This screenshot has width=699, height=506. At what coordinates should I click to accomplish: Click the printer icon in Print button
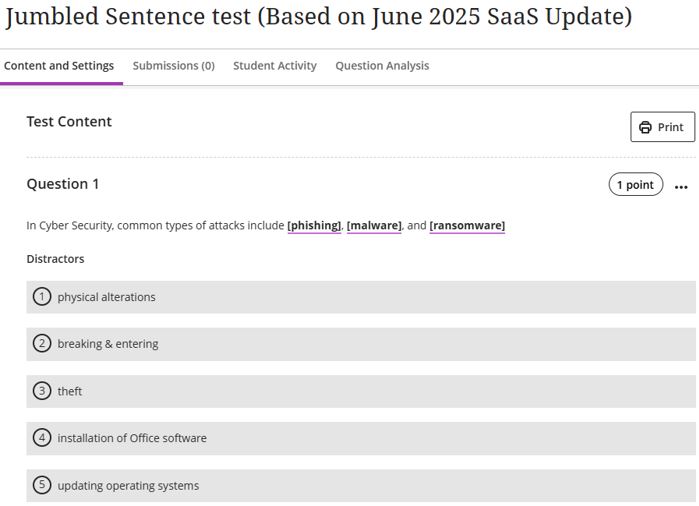click(645, 127)
